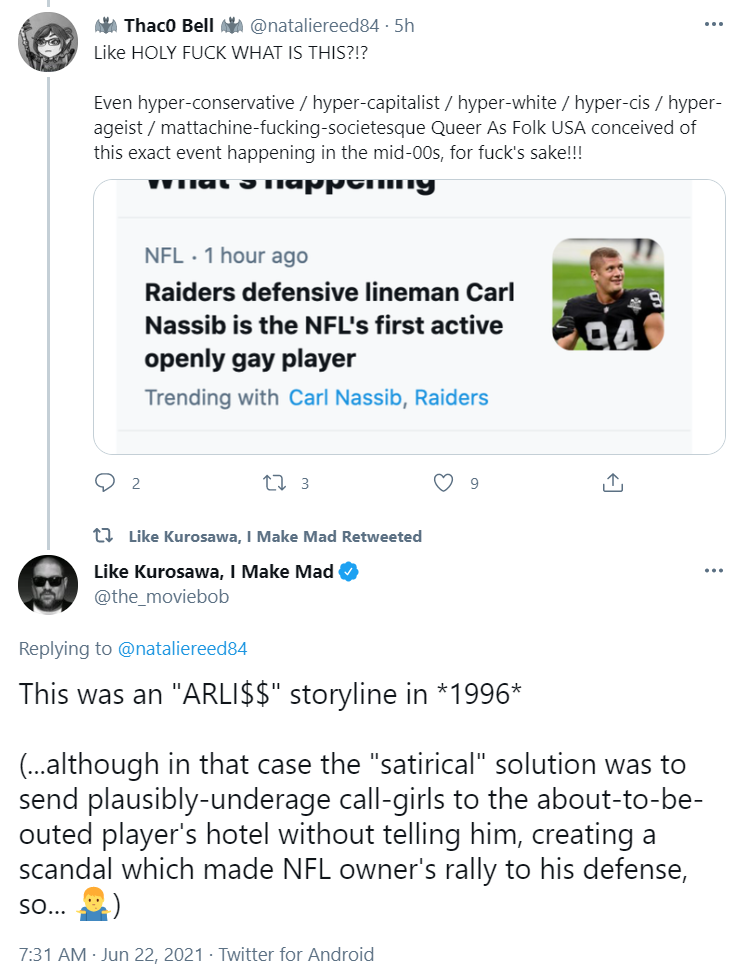Like the Thac0 Bell tweet

point(443,483)
